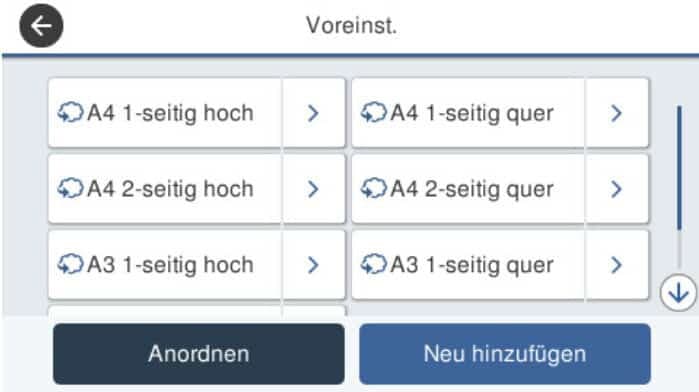Screen dimensions: 699x392
Task: Tap the Anordnen button
Action: click(x=199, y=354)
